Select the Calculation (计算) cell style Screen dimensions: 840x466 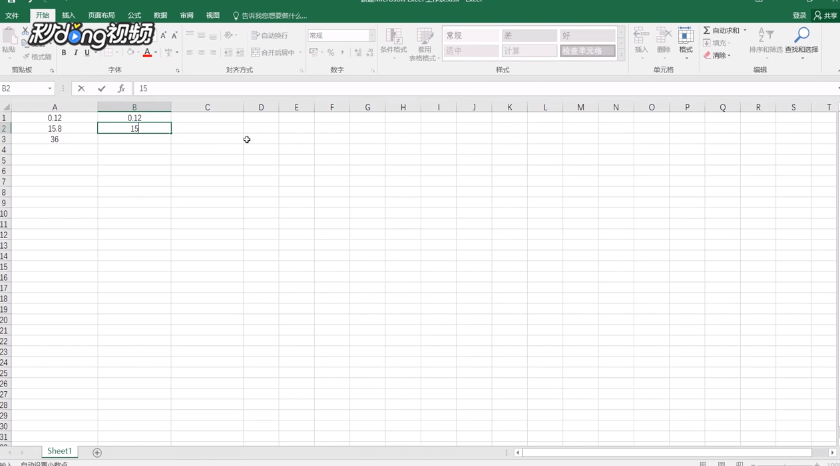pyautogui.click(x=529, y=51)
